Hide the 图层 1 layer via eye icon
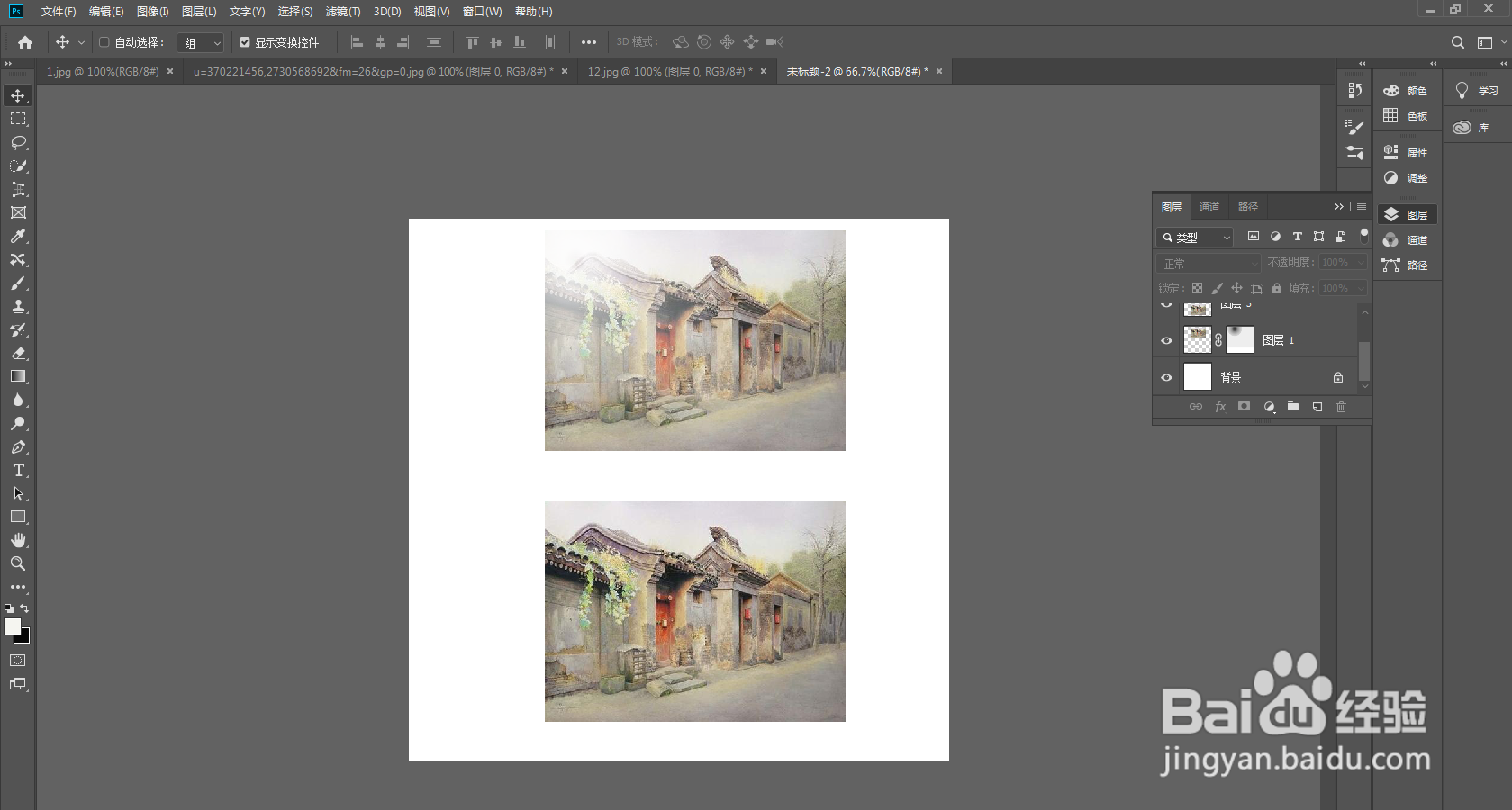Screen dimensions: 1512x810 [x=1166, y=340]
